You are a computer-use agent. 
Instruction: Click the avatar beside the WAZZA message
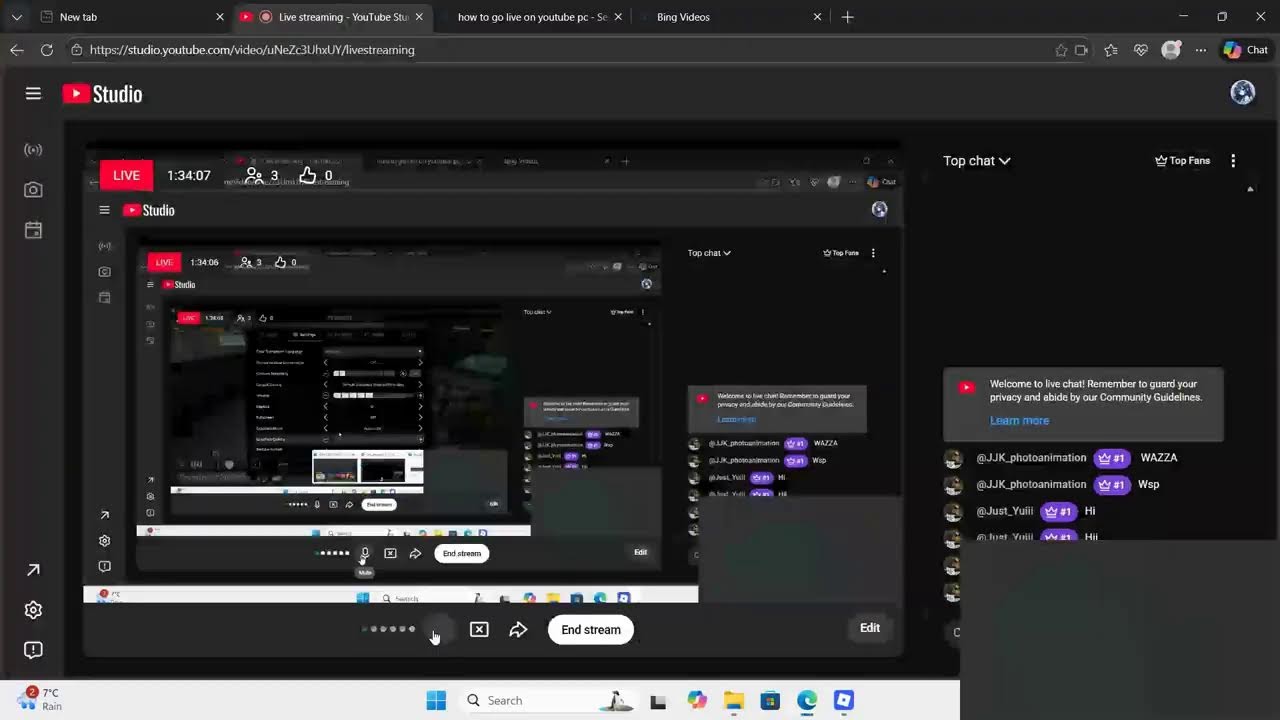coord(953,459)
